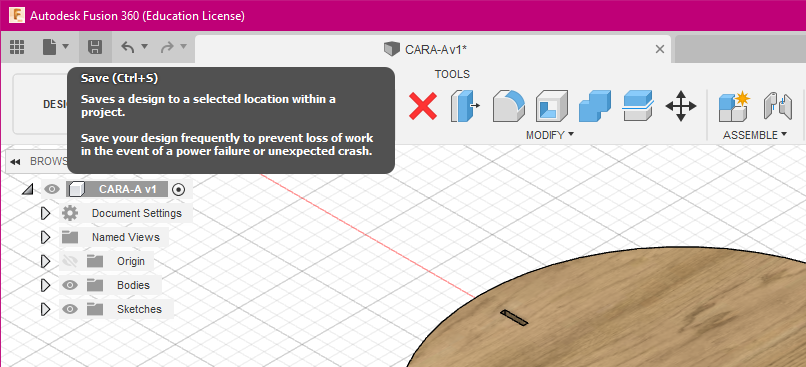Collapse the CARA-A v1 root node
The width and height of the screenshot is (806, 367).
click(28, 190)
